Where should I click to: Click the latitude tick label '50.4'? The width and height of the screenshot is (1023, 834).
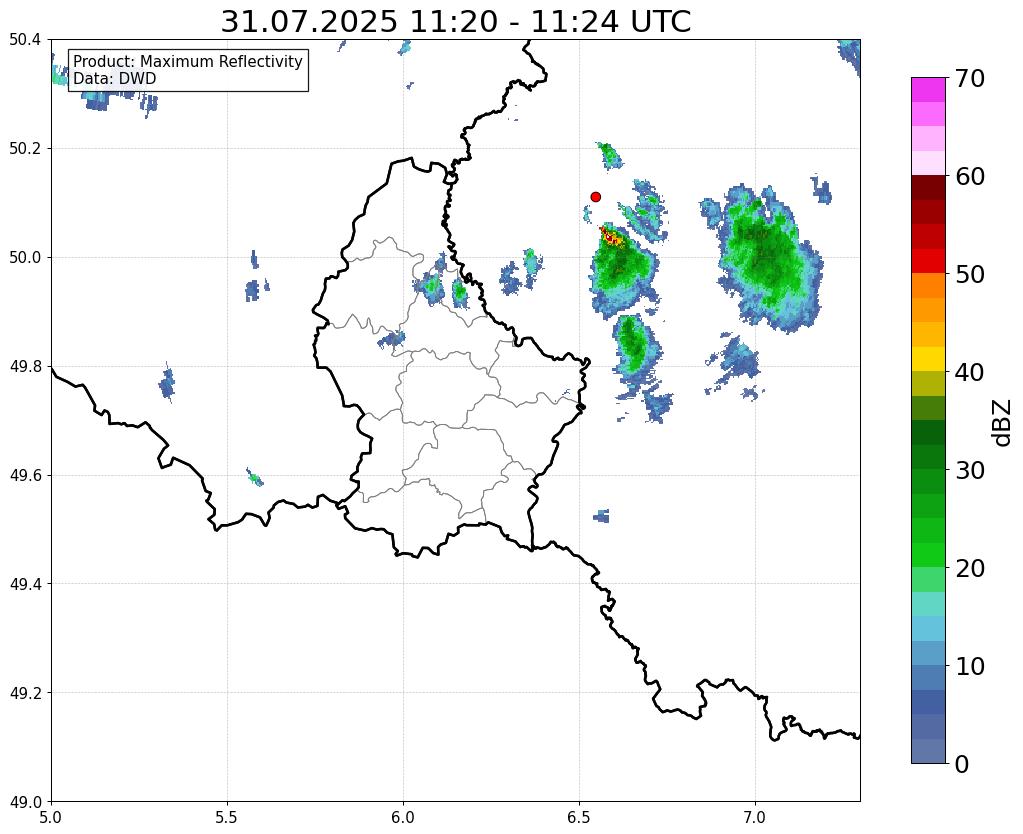[x=25, y=40]
